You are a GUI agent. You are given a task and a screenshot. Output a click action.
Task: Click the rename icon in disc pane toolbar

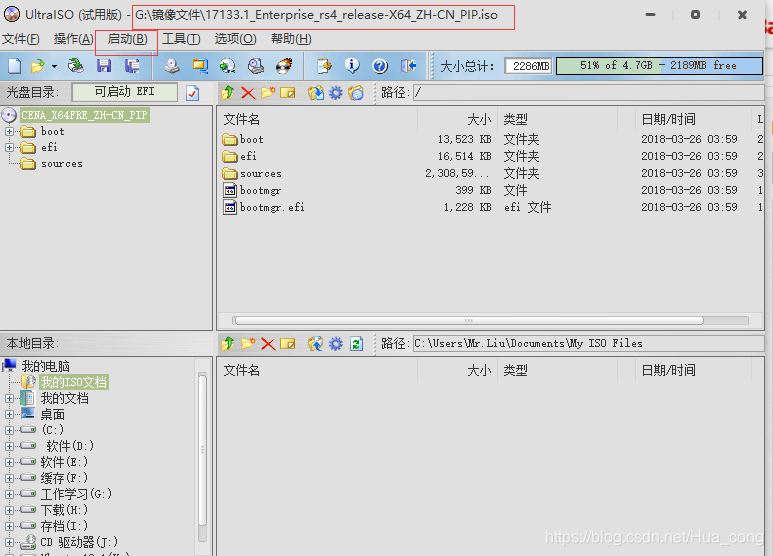tap(287, 93)
